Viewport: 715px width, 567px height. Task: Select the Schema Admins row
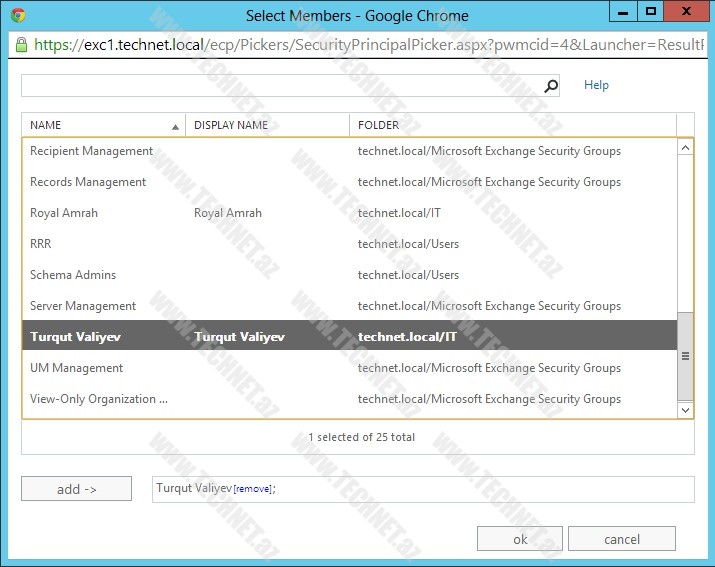73,275
